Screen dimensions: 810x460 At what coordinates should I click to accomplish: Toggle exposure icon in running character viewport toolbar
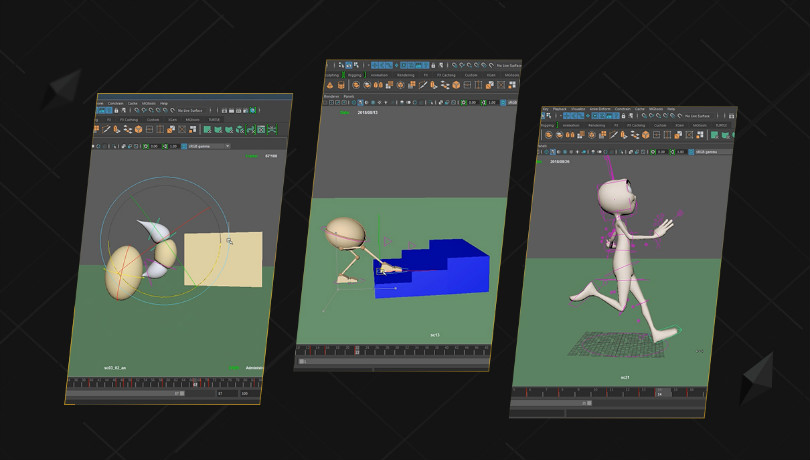pos(653,152)
